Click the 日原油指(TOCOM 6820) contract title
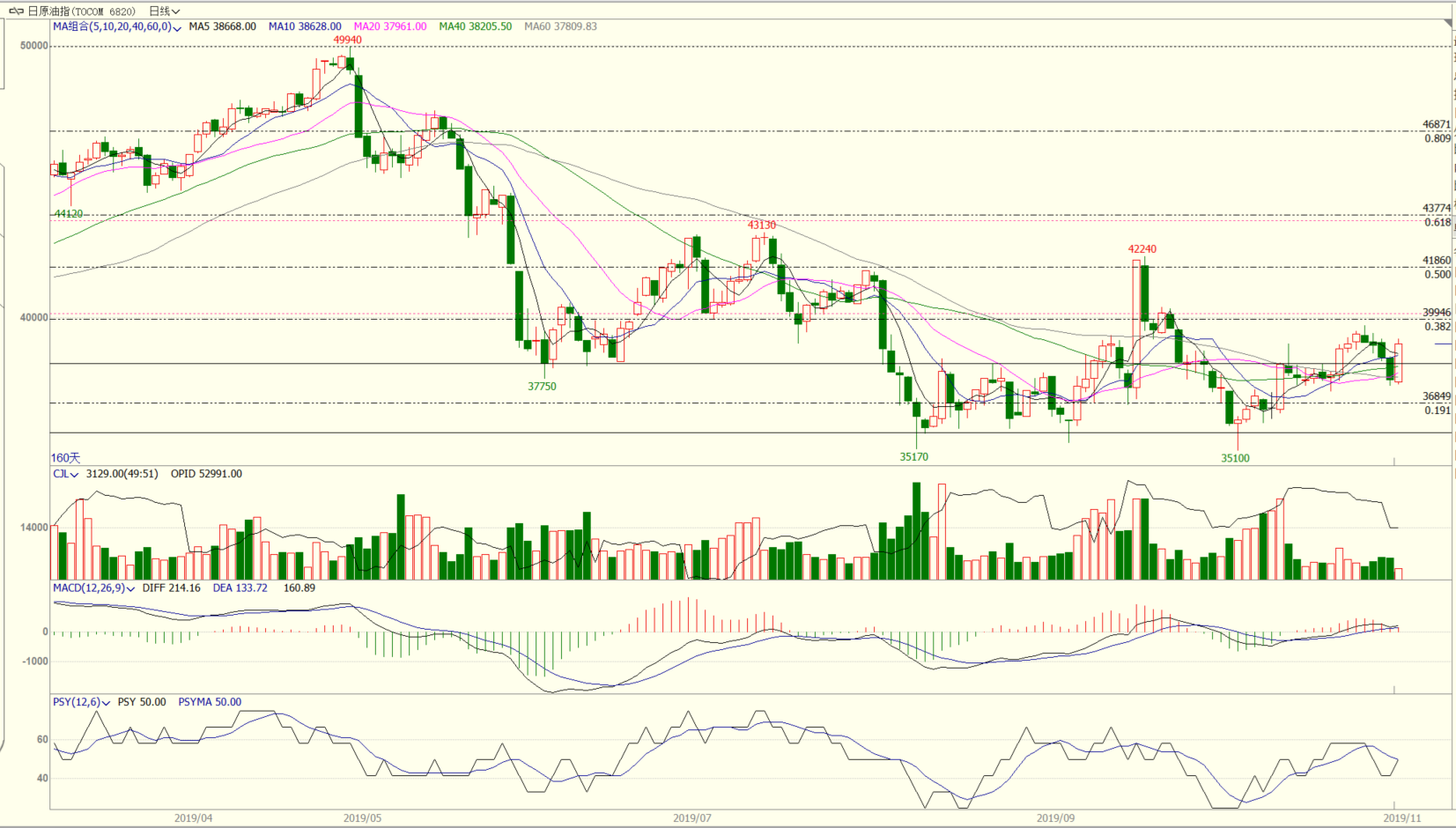The image size is (1456, 828). [x=82, y=11]
